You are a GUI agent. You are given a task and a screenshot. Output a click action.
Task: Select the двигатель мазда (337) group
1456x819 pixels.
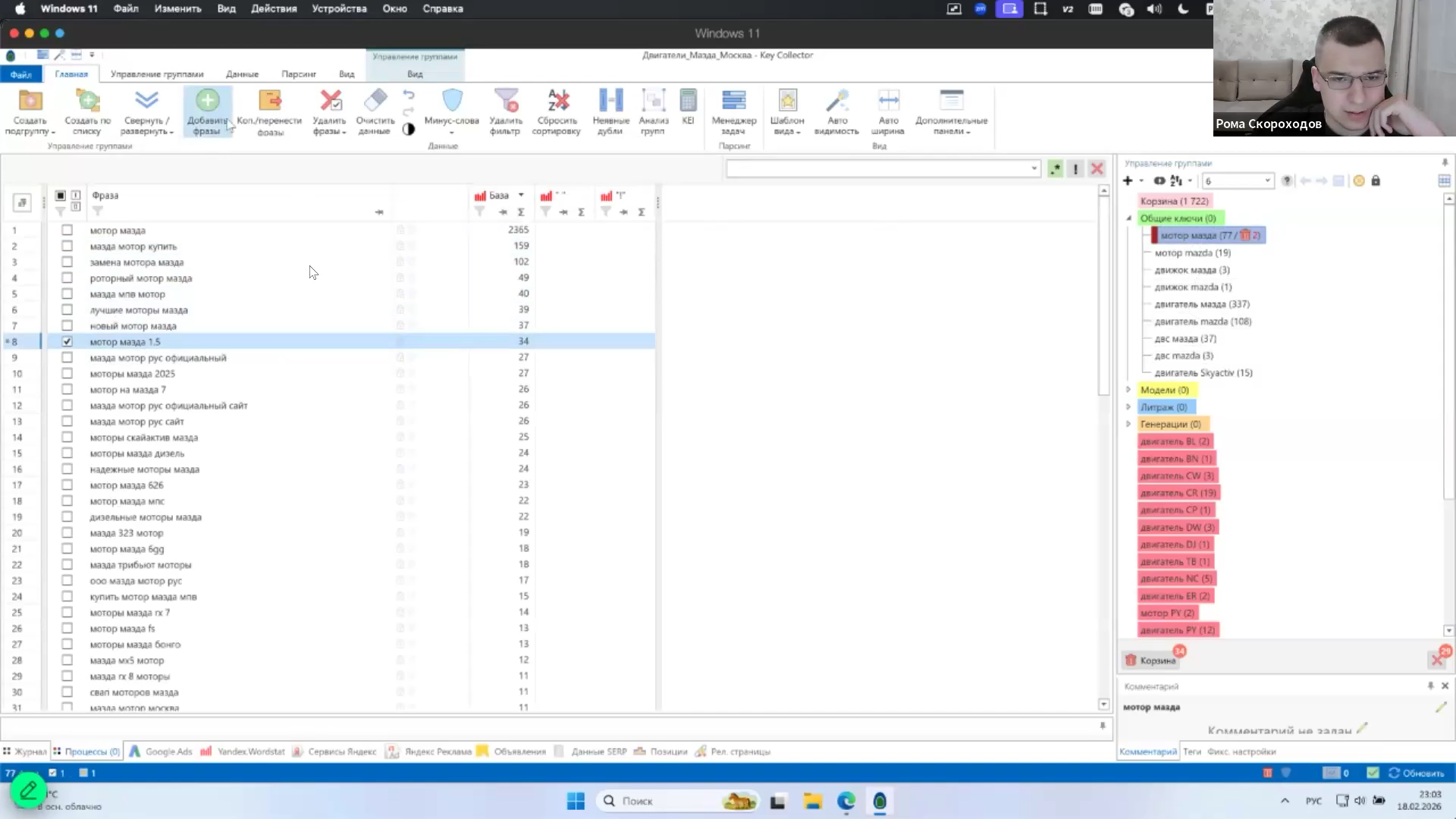pos(1202,304)
